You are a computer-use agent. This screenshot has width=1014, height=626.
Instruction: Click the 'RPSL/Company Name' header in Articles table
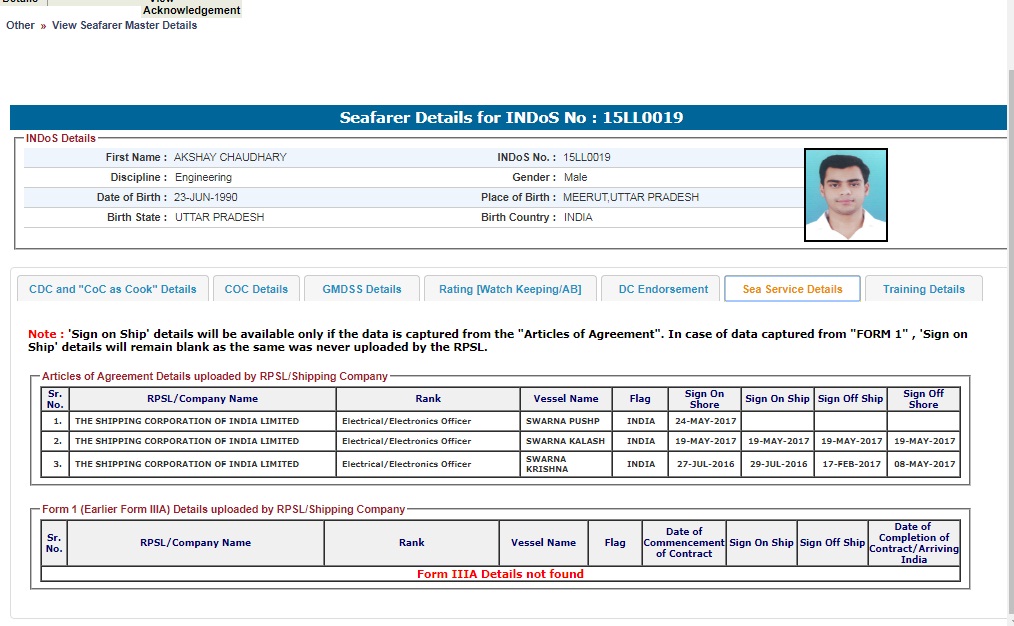202,399
